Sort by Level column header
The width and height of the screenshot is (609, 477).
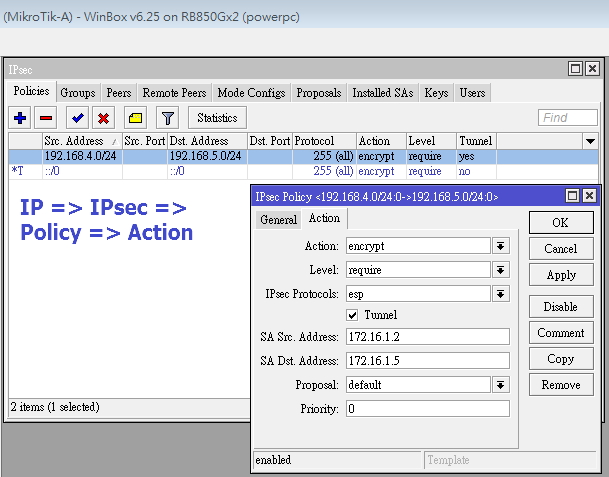coord(432,141)
